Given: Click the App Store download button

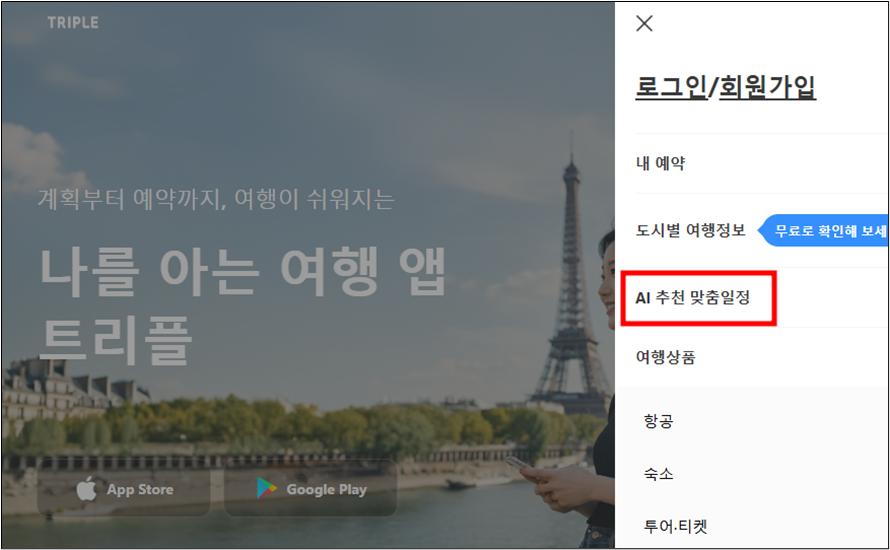Looking at the screenshot, I should coord(124,488).
